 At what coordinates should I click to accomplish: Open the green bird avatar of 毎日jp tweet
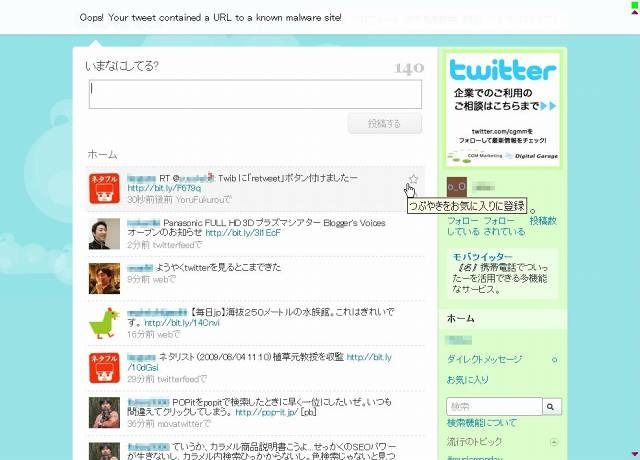[x=104, y=323]
